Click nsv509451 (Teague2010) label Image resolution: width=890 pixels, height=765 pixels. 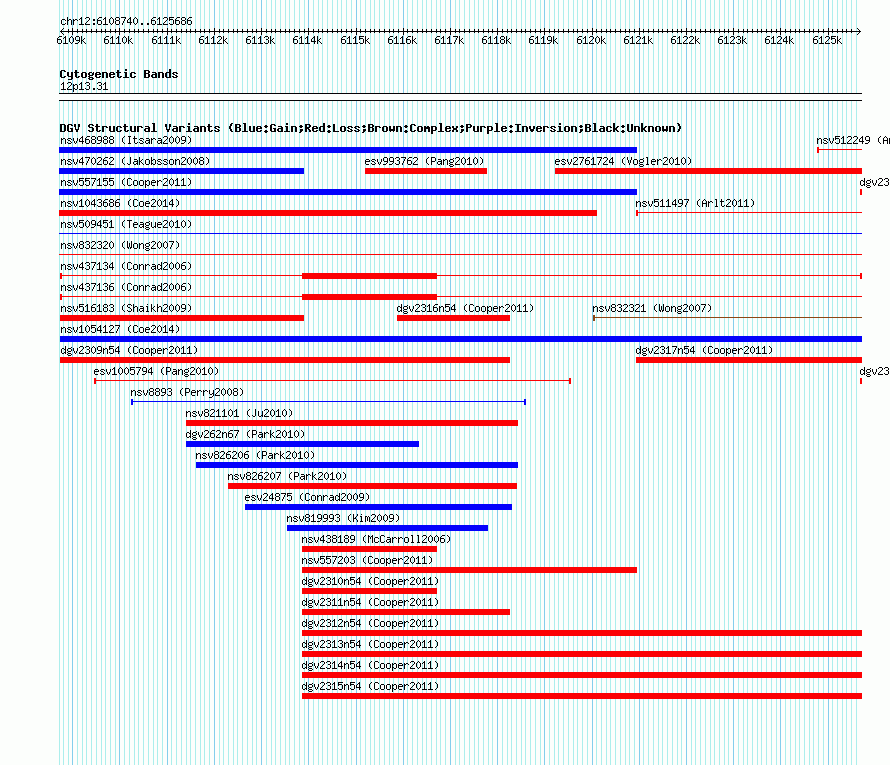tap(126, 224)
